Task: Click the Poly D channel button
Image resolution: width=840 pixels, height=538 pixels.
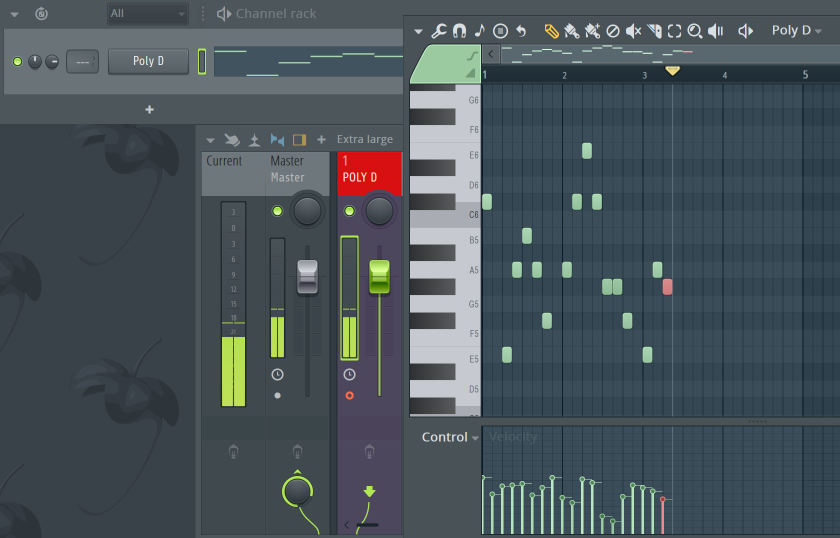Action: (x=148, y=61)
